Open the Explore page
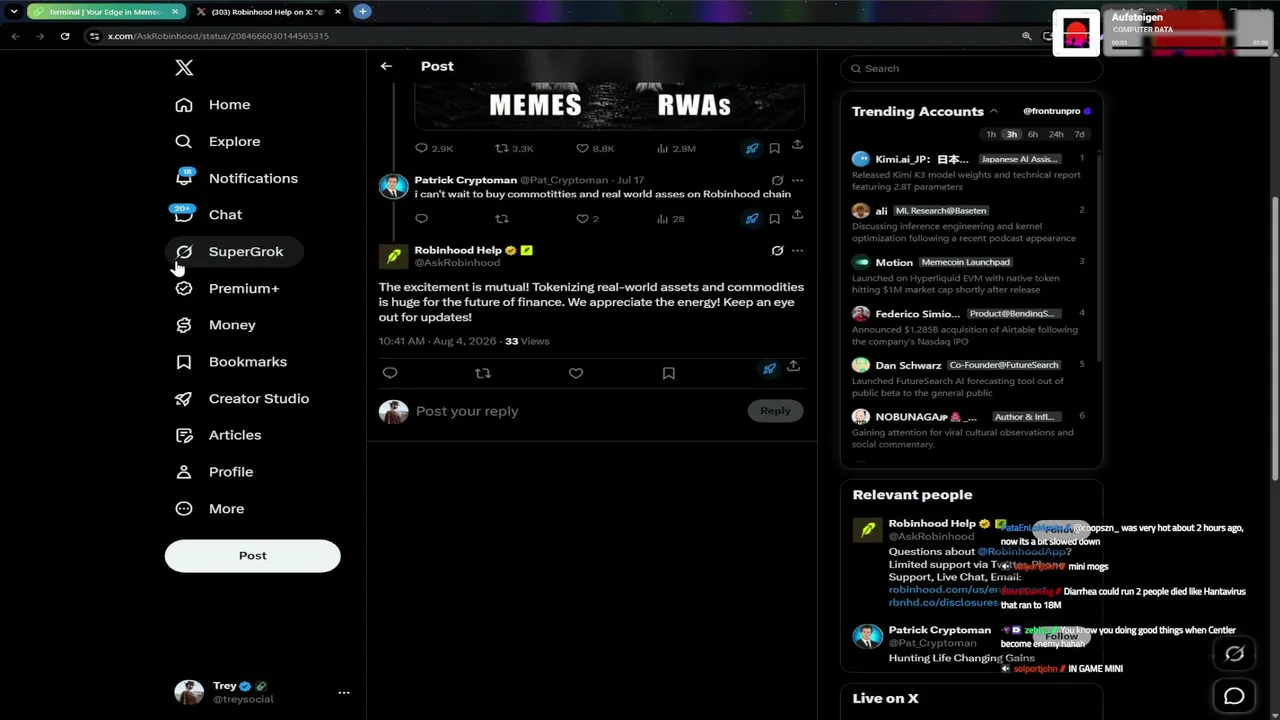The image size is (1280, 720). pos(218,142)
